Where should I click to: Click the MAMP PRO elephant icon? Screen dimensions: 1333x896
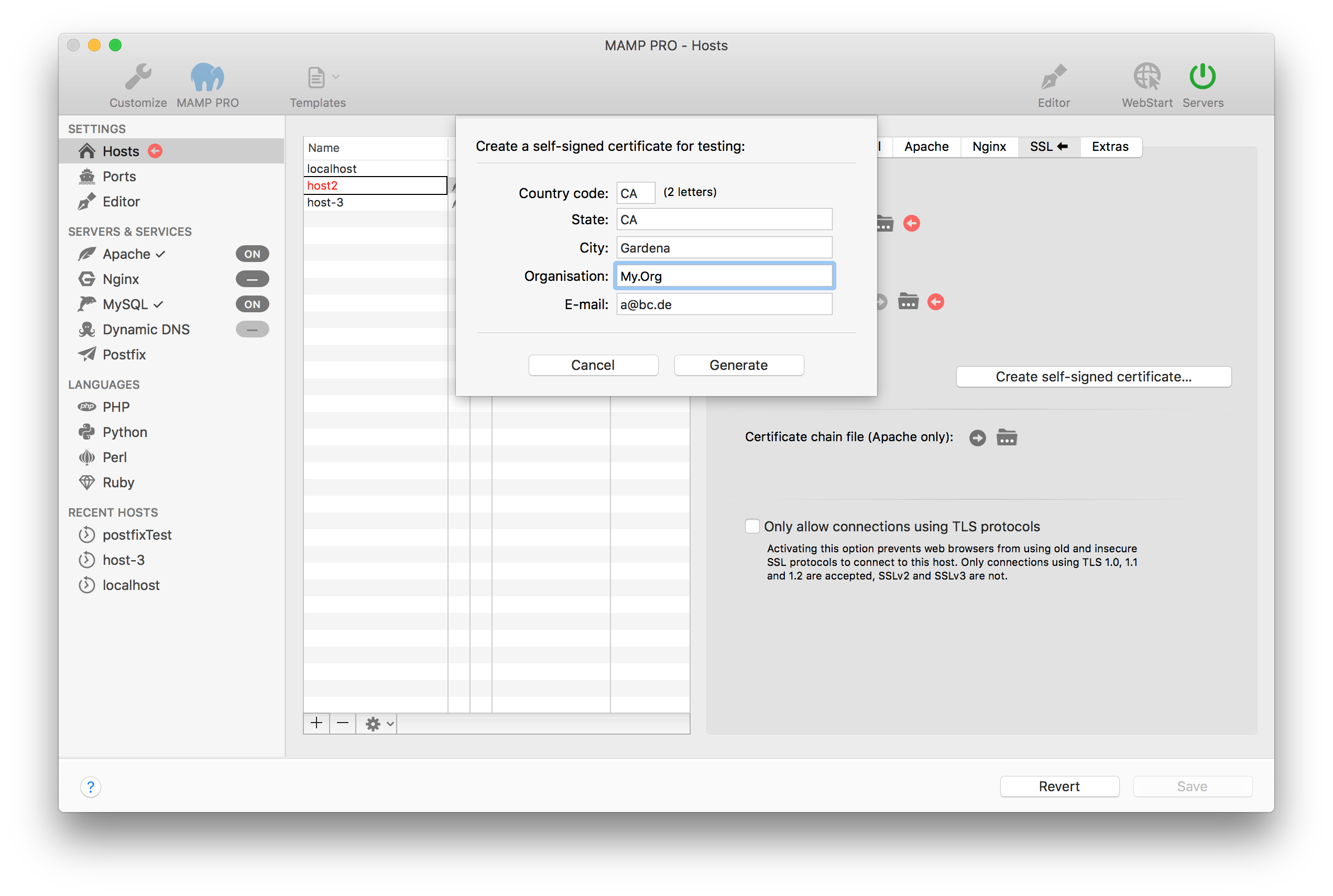[207, 77]
